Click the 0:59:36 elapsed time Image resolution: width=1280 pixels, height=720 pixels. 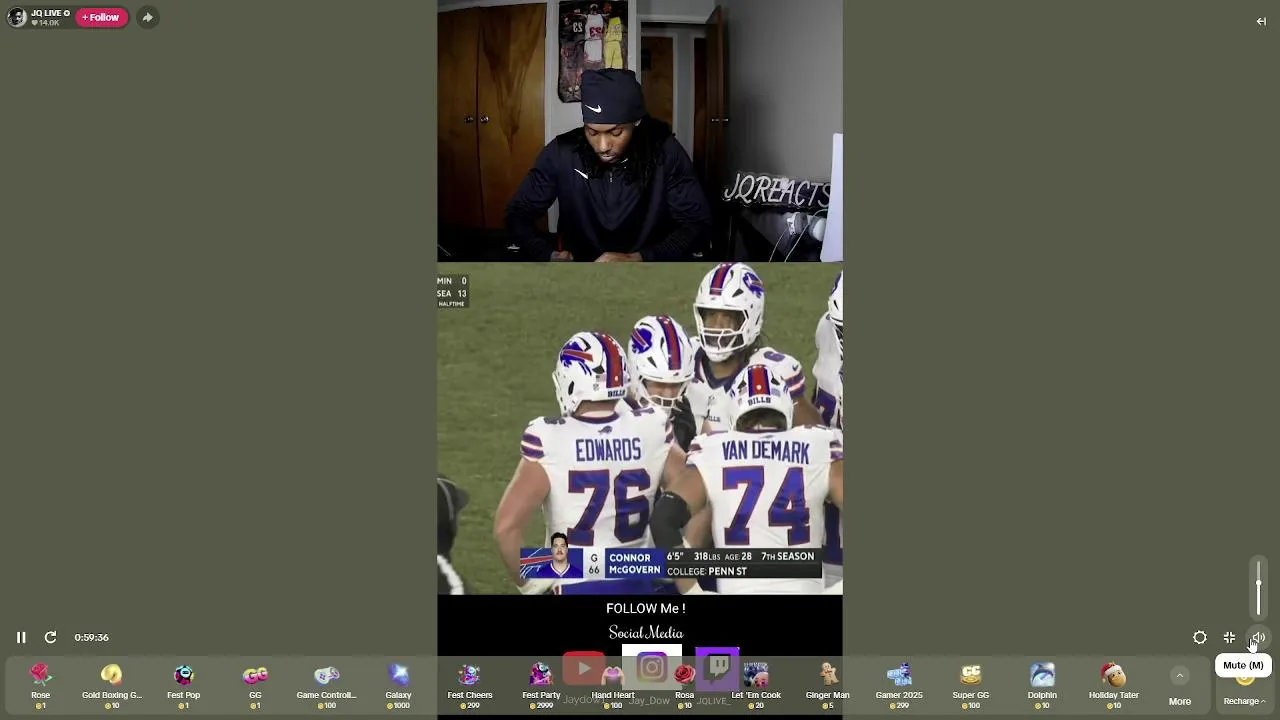(x=91, y=637)
